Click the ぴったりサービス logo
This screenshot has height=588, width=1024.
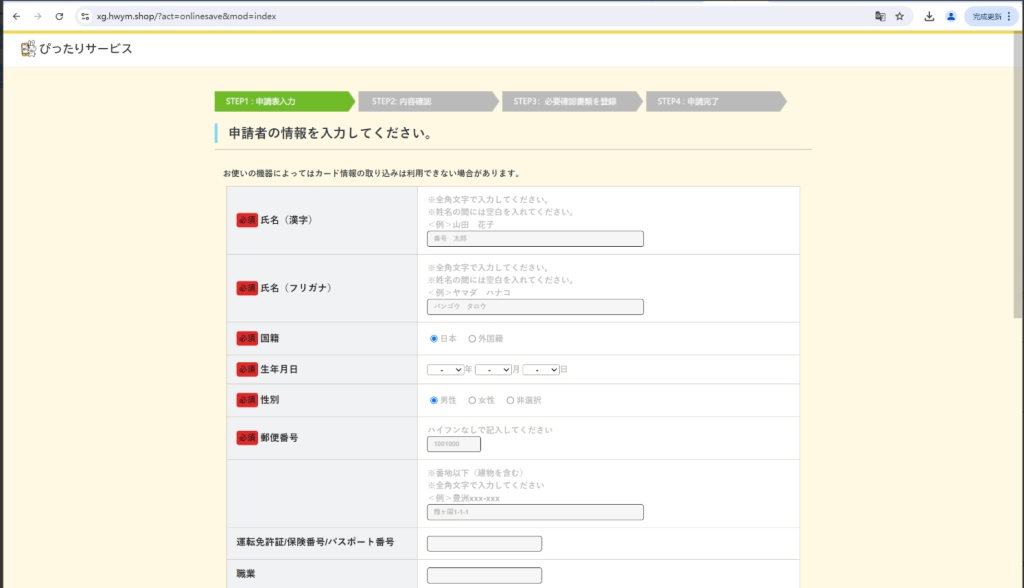(76, 48)
